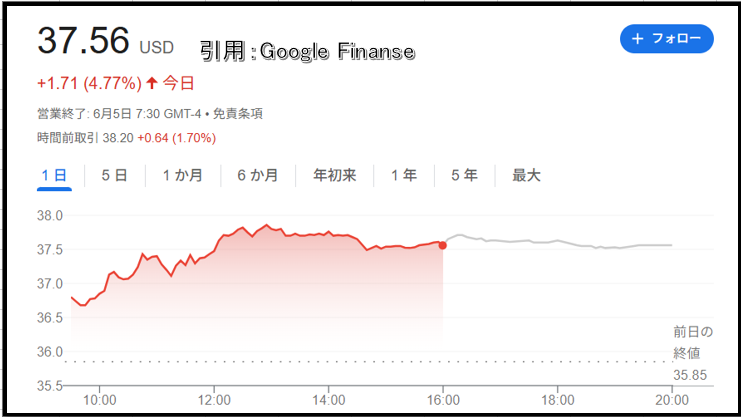Image resolution: width=741 pixels, height=417 pixels.
Task: Click the plus icon in Follow button
Action: click(638, 39)
